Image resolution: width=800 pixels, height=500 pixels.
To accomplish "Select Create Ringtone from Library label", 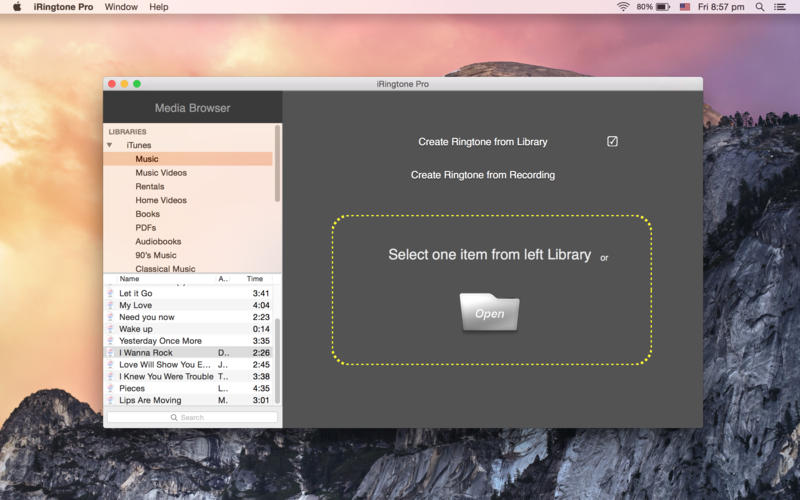I will 483,142.
